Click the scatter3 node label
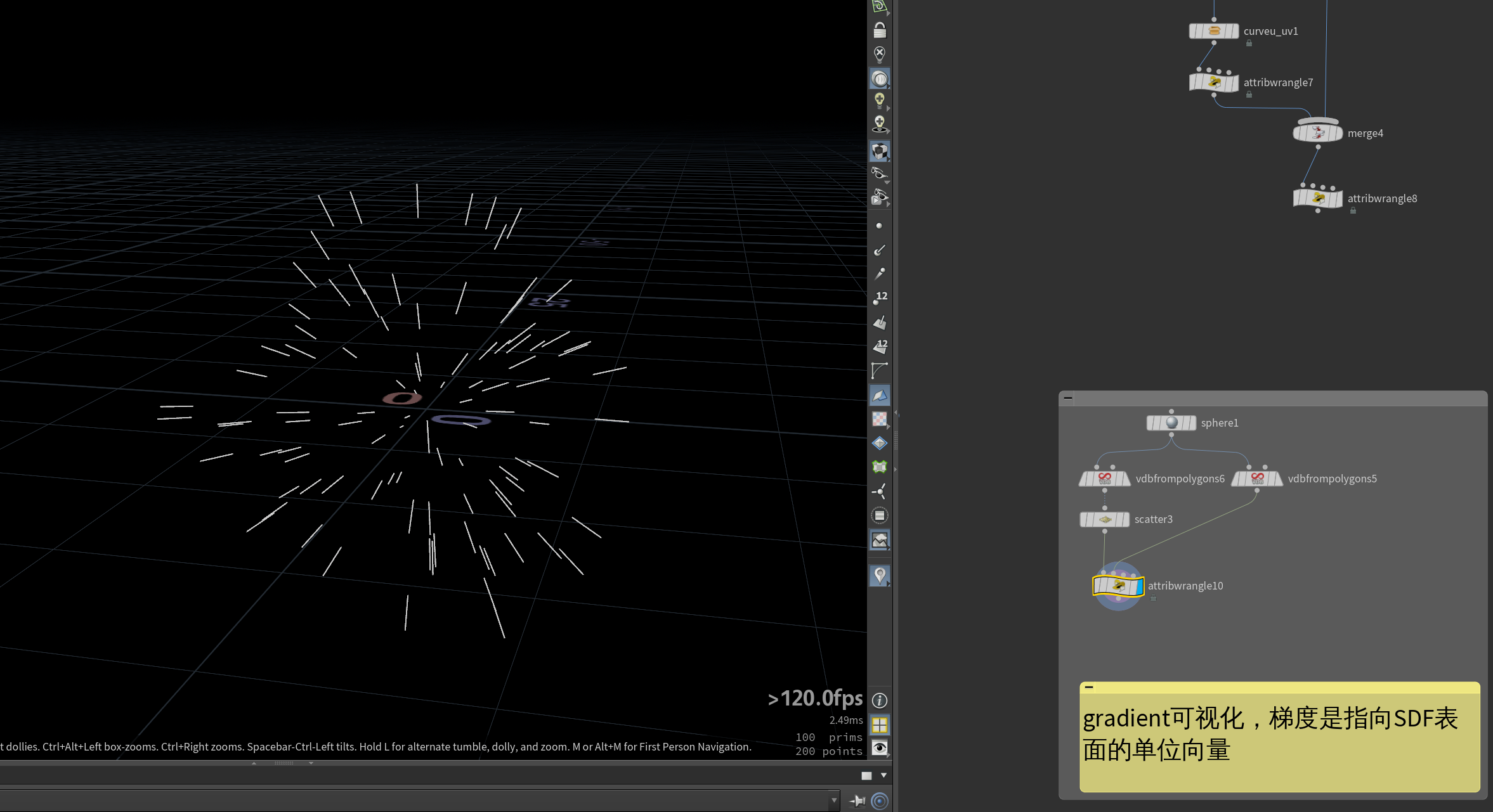 pyautogui.click(x=1154, y=520)
